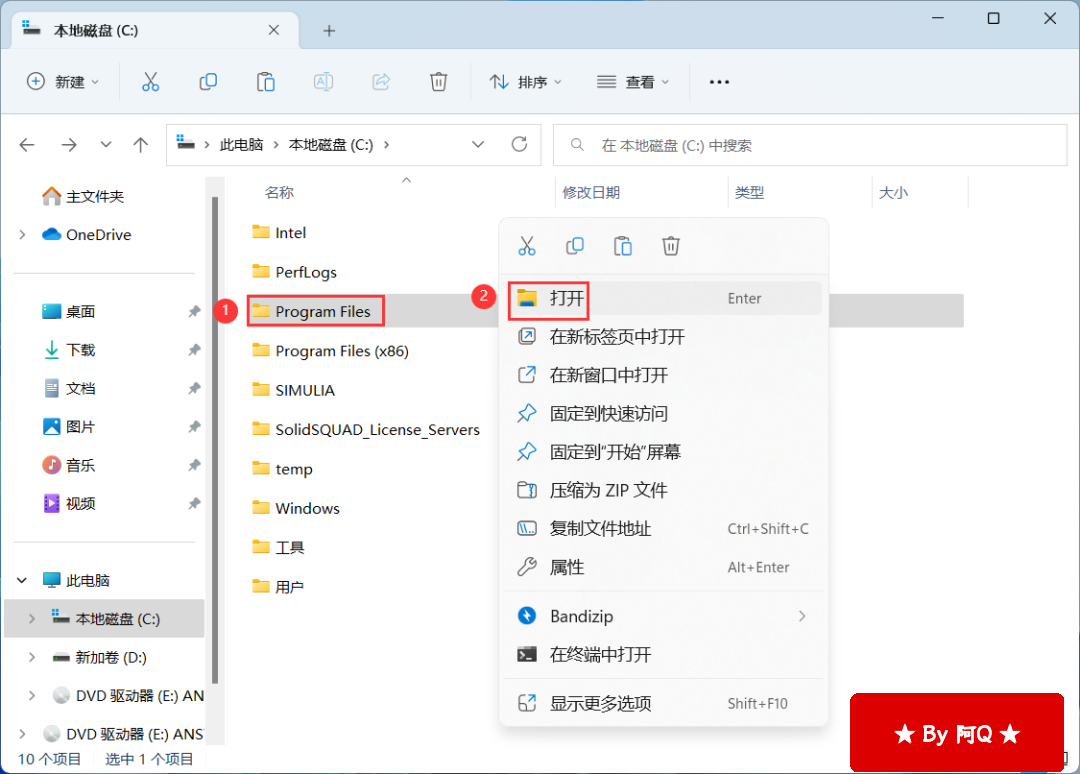Add a new tab with the plus button

329,31
